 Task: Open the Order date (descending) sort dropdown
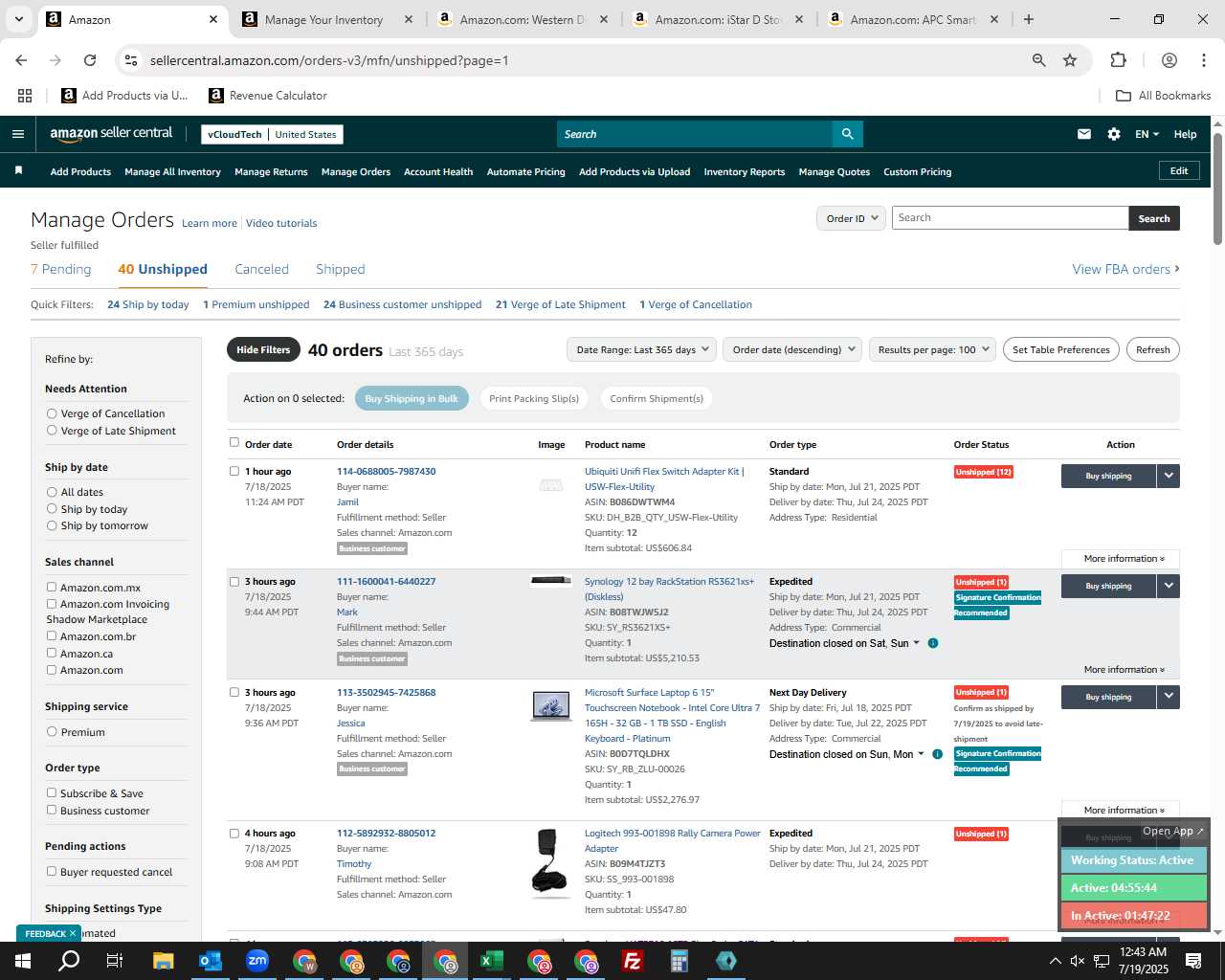click(x=792, y=349)
